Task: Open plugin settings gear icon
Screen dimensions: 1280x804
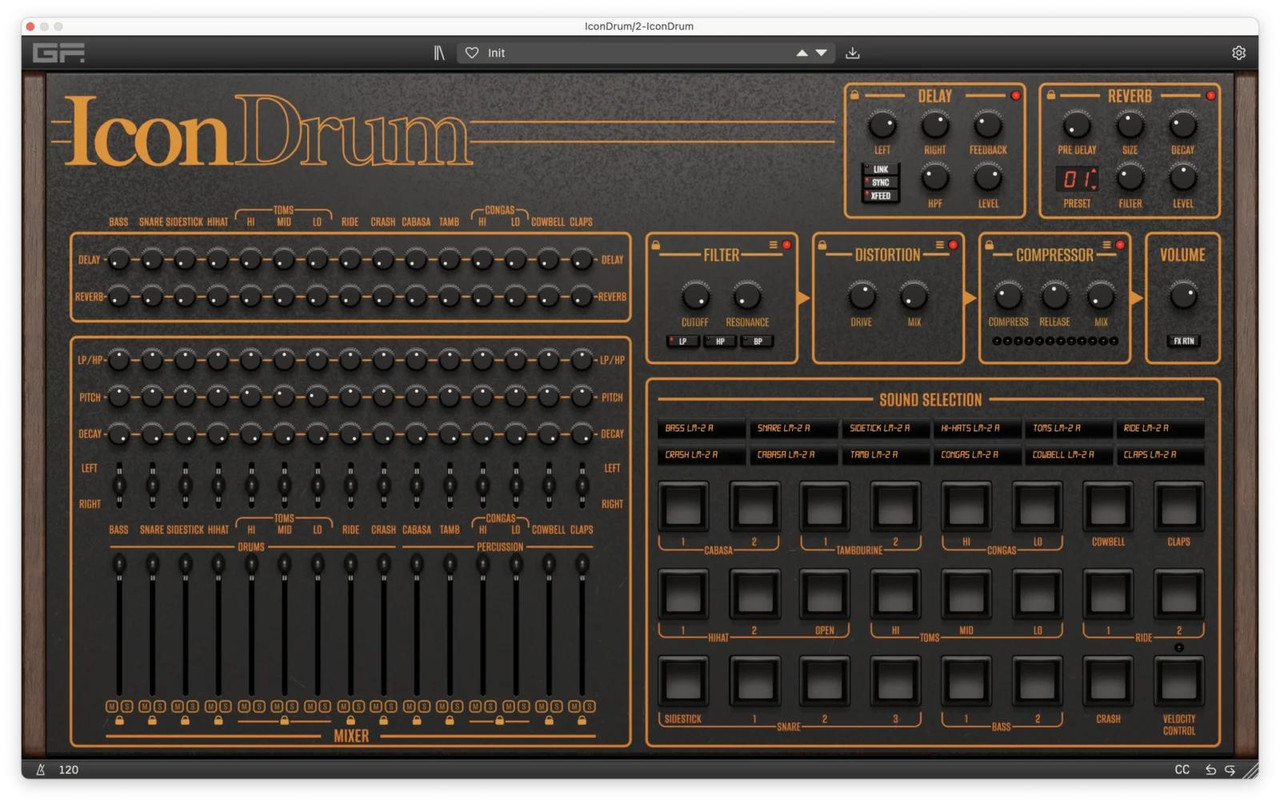Action: tap(1239, 53)
